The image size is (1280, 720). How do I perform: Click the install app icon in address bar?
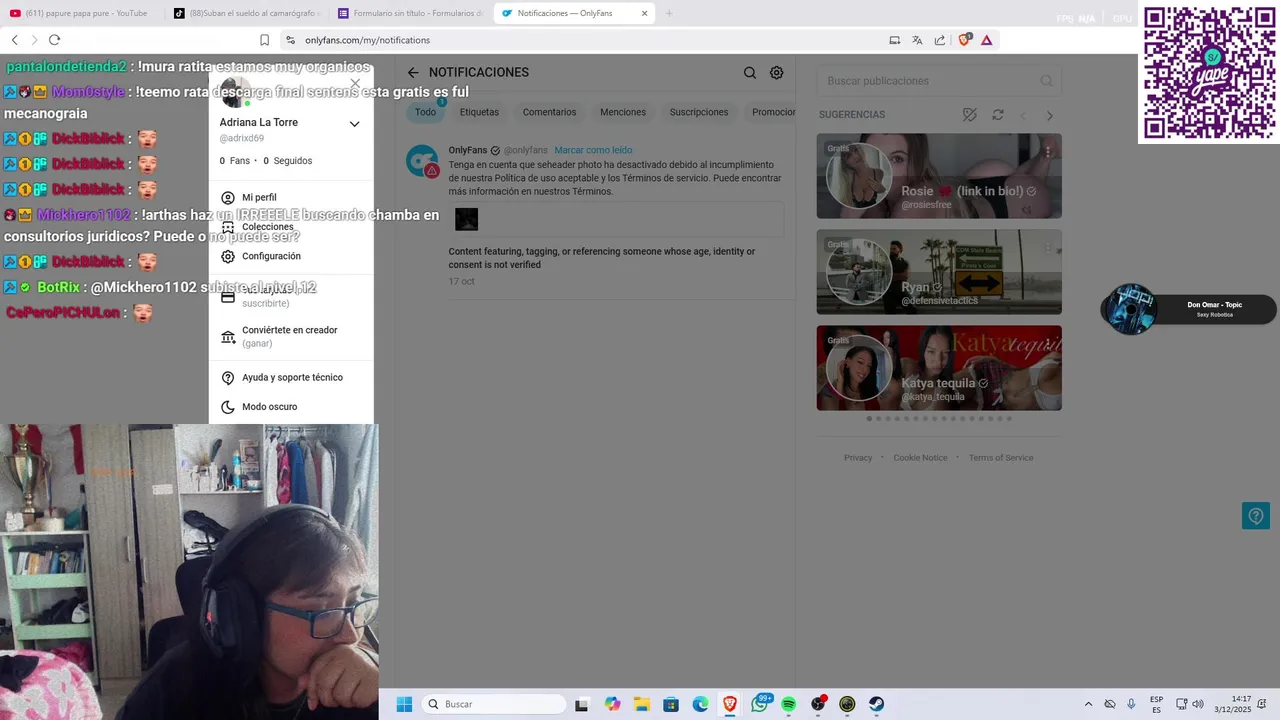click(895, 40)
